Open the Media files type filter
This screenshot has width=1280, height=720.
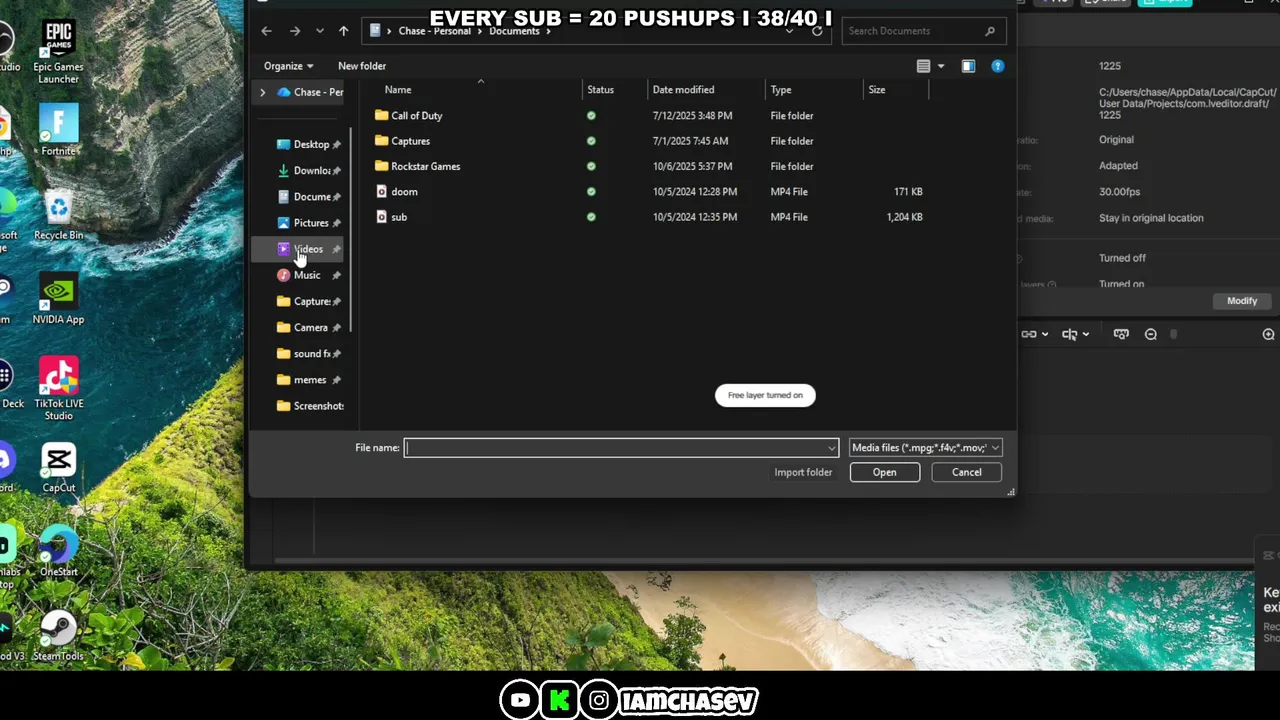pos(925,448)
